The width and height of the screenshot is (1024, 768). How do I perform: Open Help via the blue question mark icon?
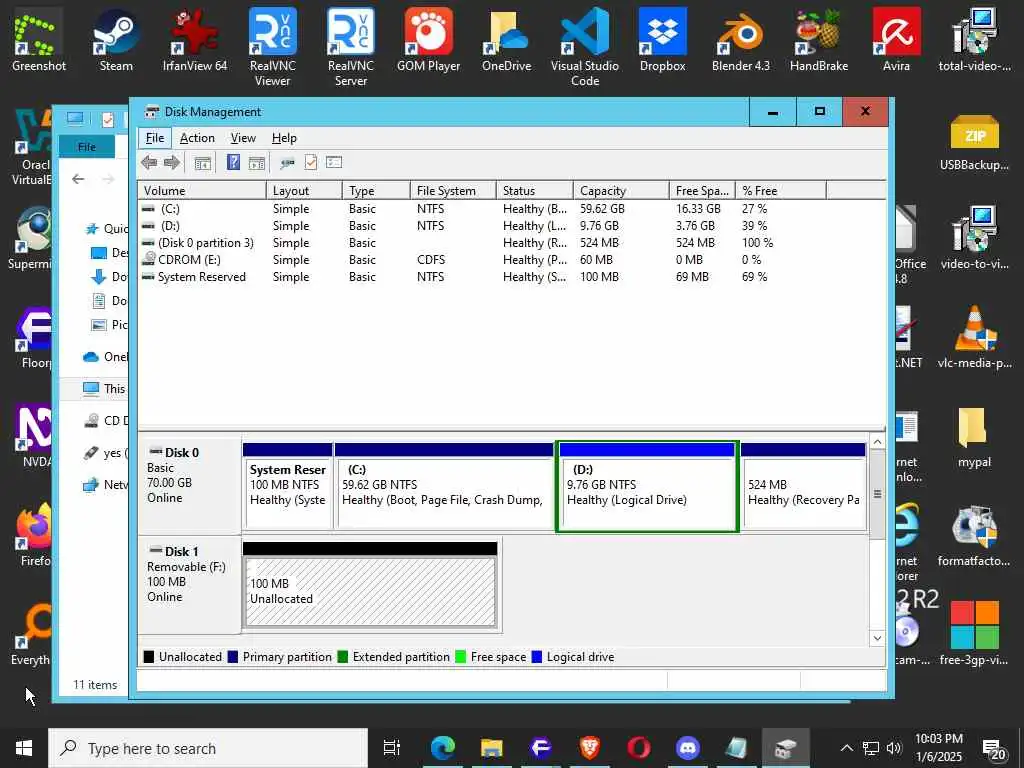click(x=233, y=162)
